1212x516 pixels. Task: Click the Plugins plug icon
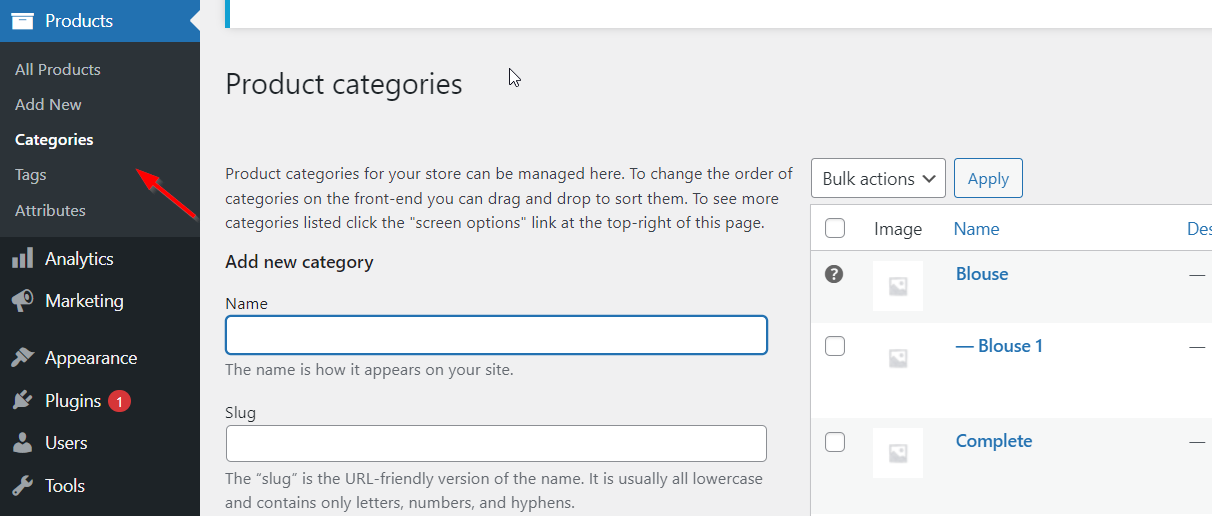(x=22, y=401)
